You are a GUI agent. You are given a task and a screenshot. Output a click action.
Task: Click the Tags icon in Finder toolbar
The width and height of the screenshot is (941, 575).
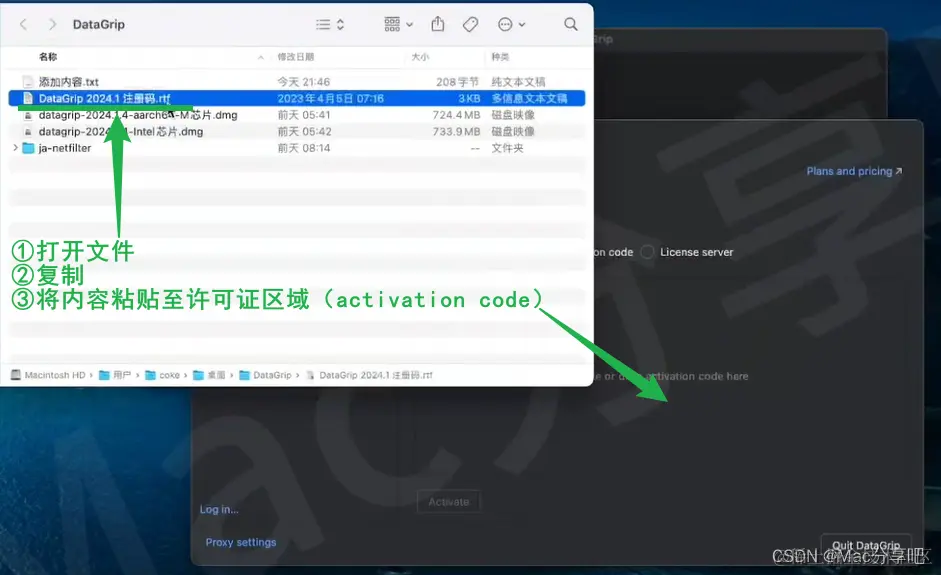(x=470, y=24)
